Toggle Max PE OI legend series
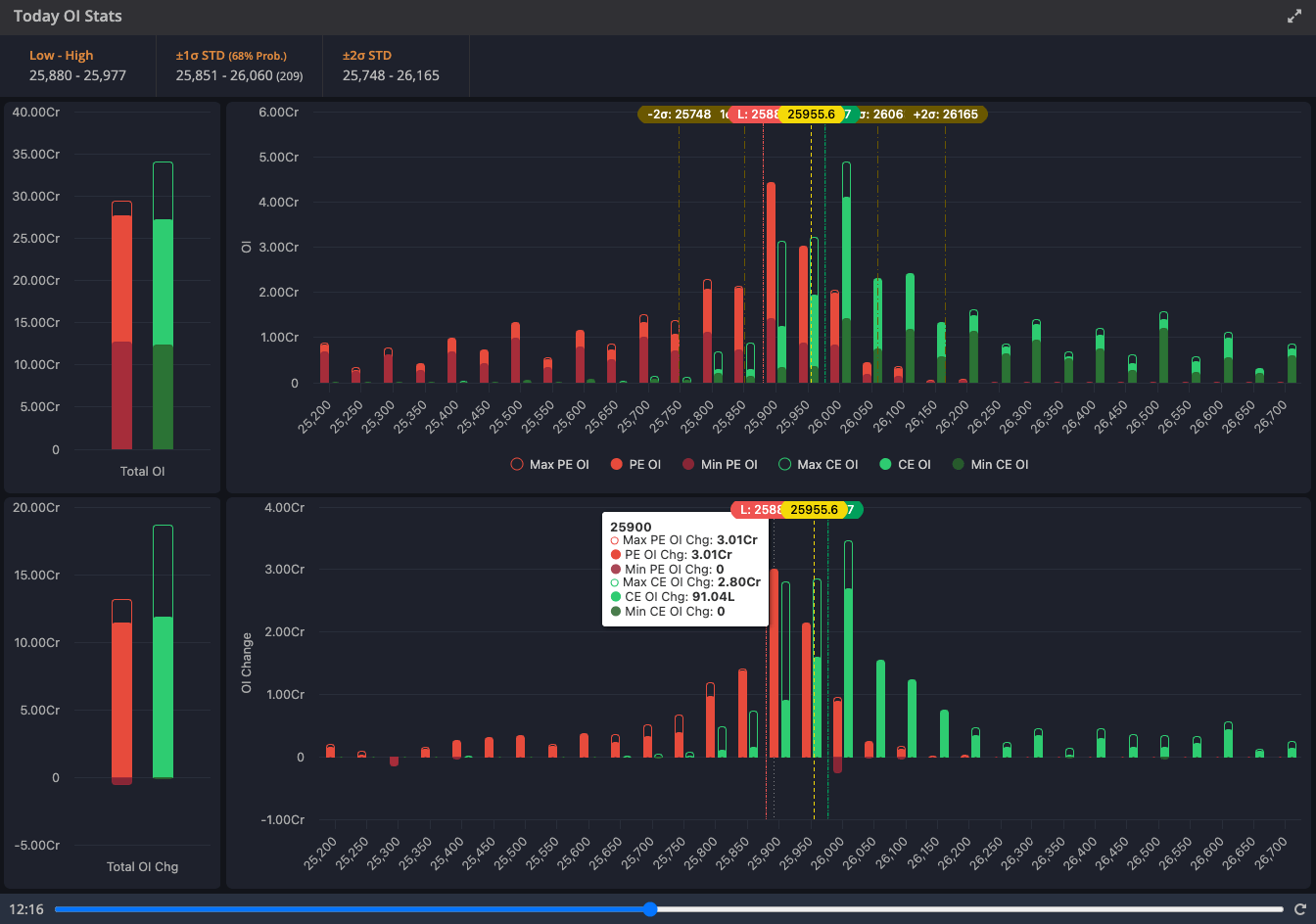The image size is (1316, 924). pyautogui.click(x=549, y=465)
